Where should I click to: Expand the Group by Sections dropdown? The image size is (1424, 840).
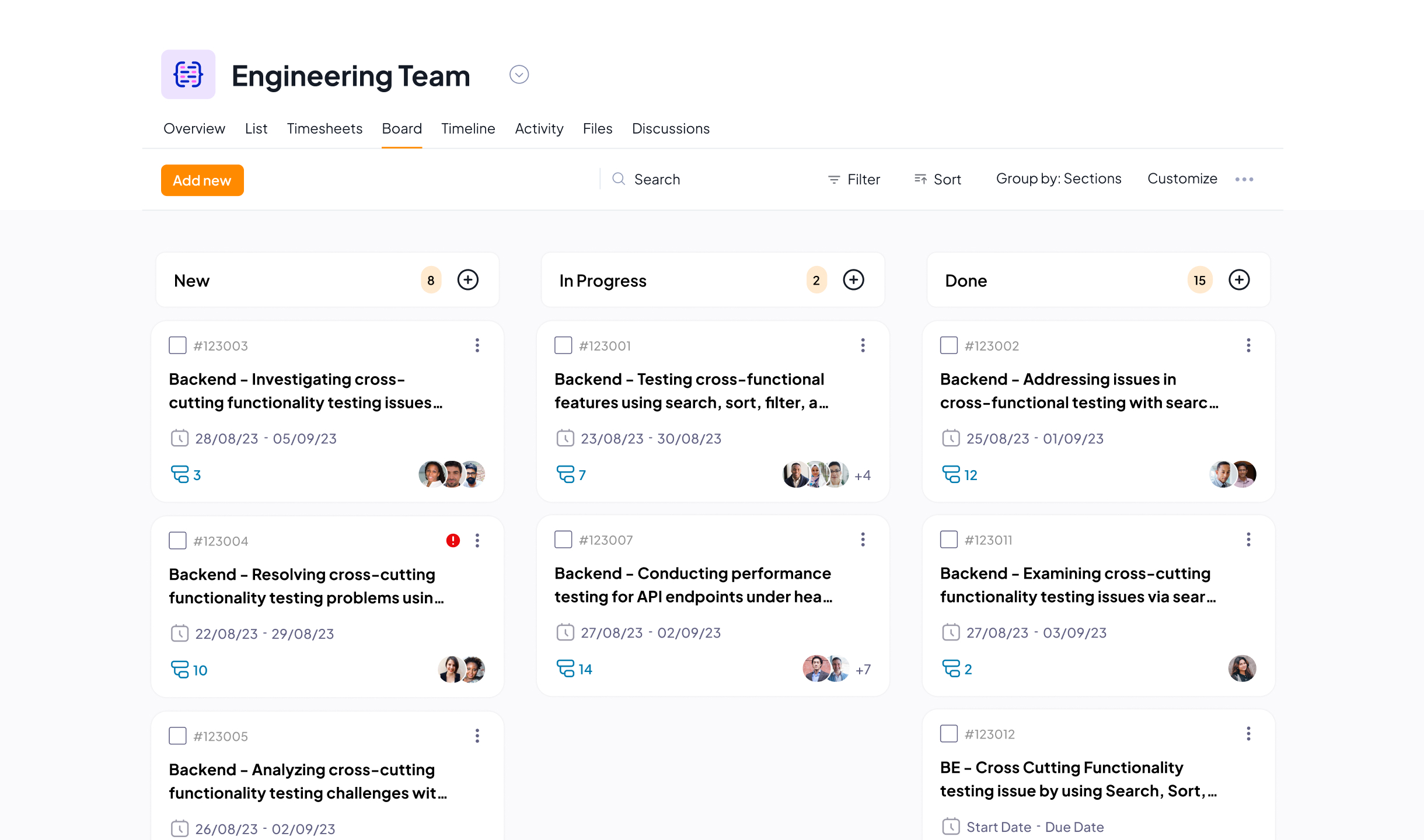pos(1058,178)
